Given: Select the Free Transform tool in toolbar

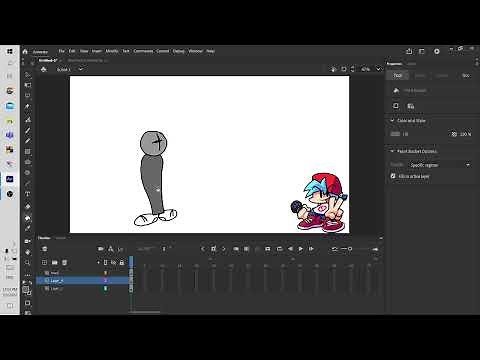Looking at the screenshot, I should [28, 85].
